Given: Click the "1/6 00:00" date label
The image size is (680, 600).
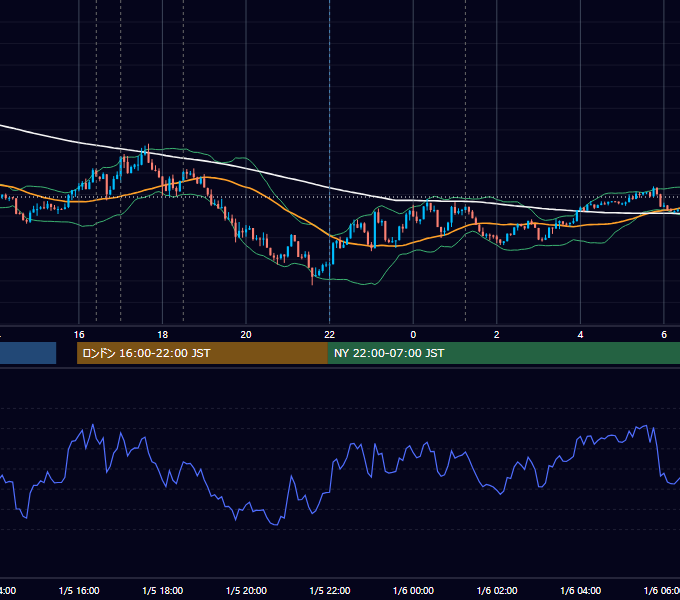Looking at the screenshot, I should click(x=413, y=590).
